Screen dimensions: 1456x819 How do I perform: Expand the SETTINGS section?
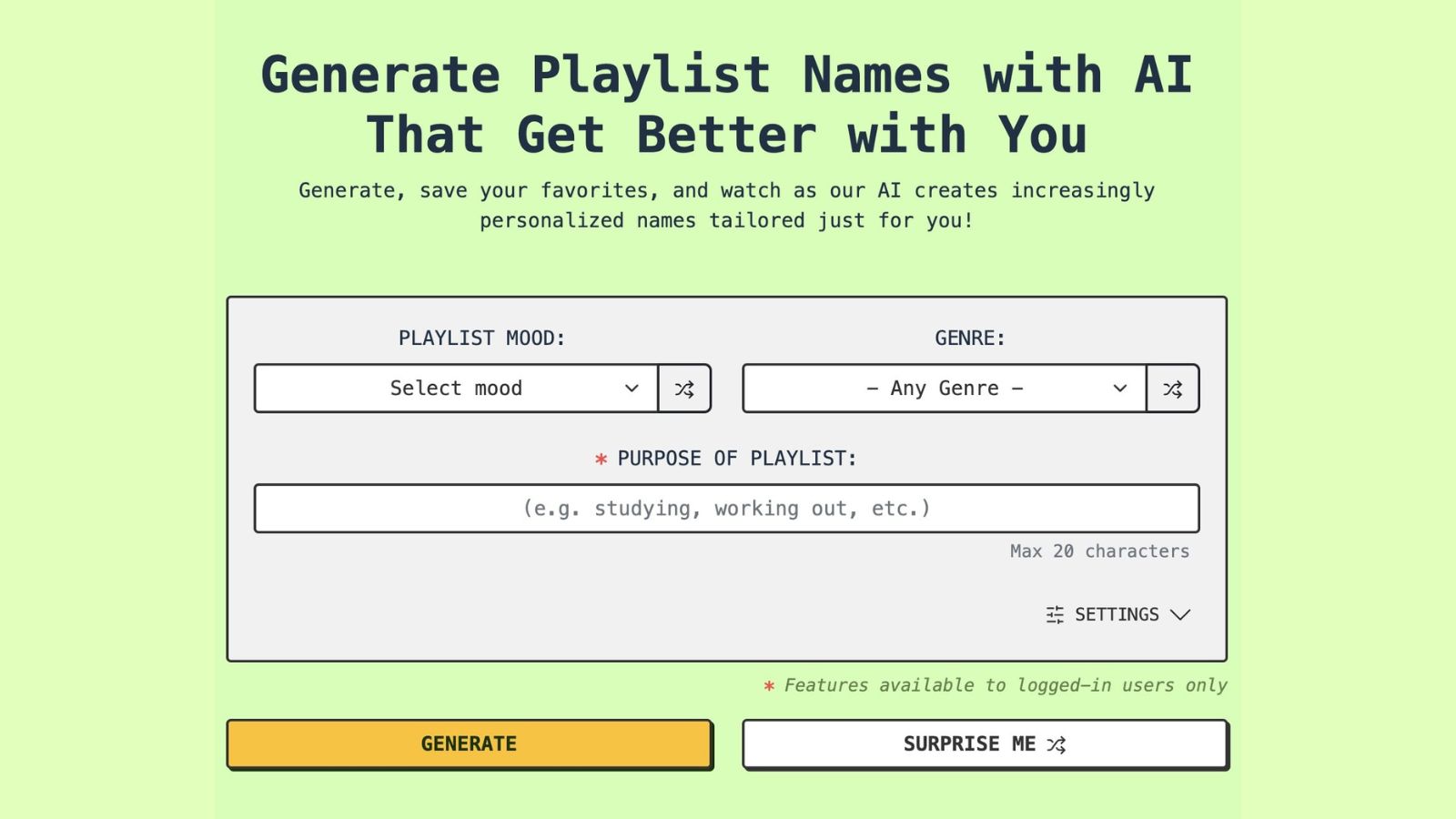click(1117, 615)
